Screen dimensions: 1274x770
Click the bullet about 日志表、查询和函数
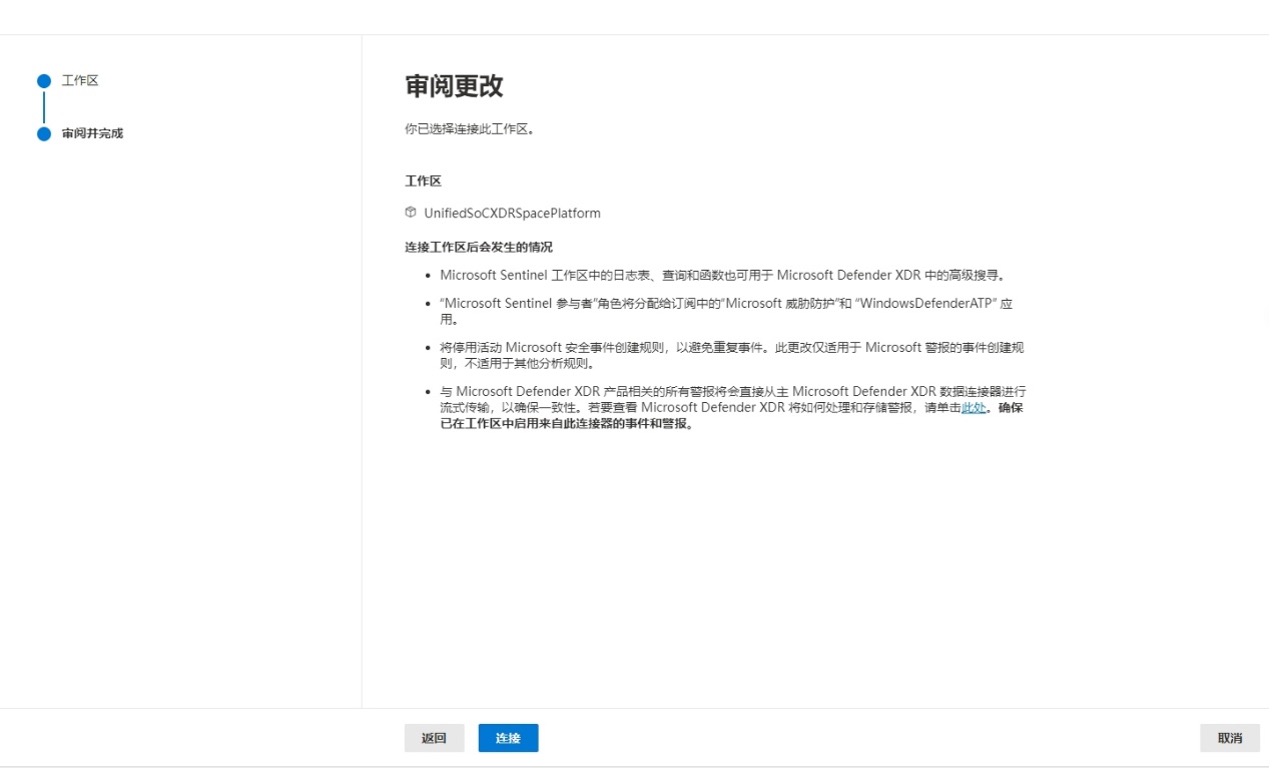(x=723, y=275)
